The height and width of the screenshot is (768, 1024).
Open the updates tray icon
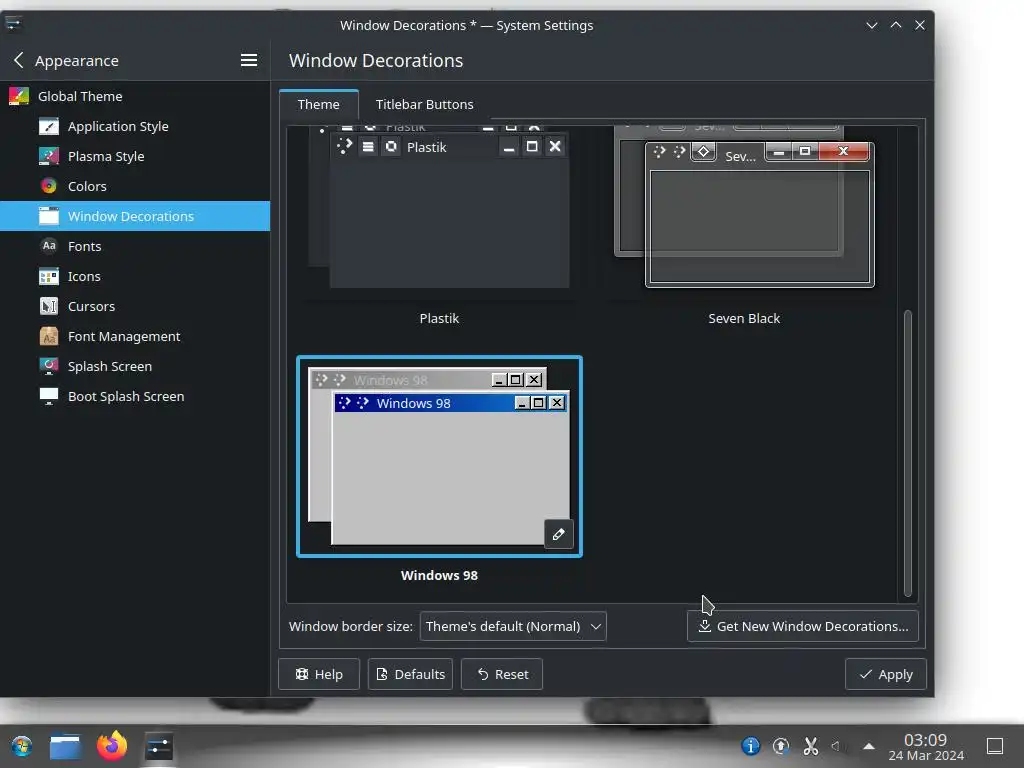point(780,746)
